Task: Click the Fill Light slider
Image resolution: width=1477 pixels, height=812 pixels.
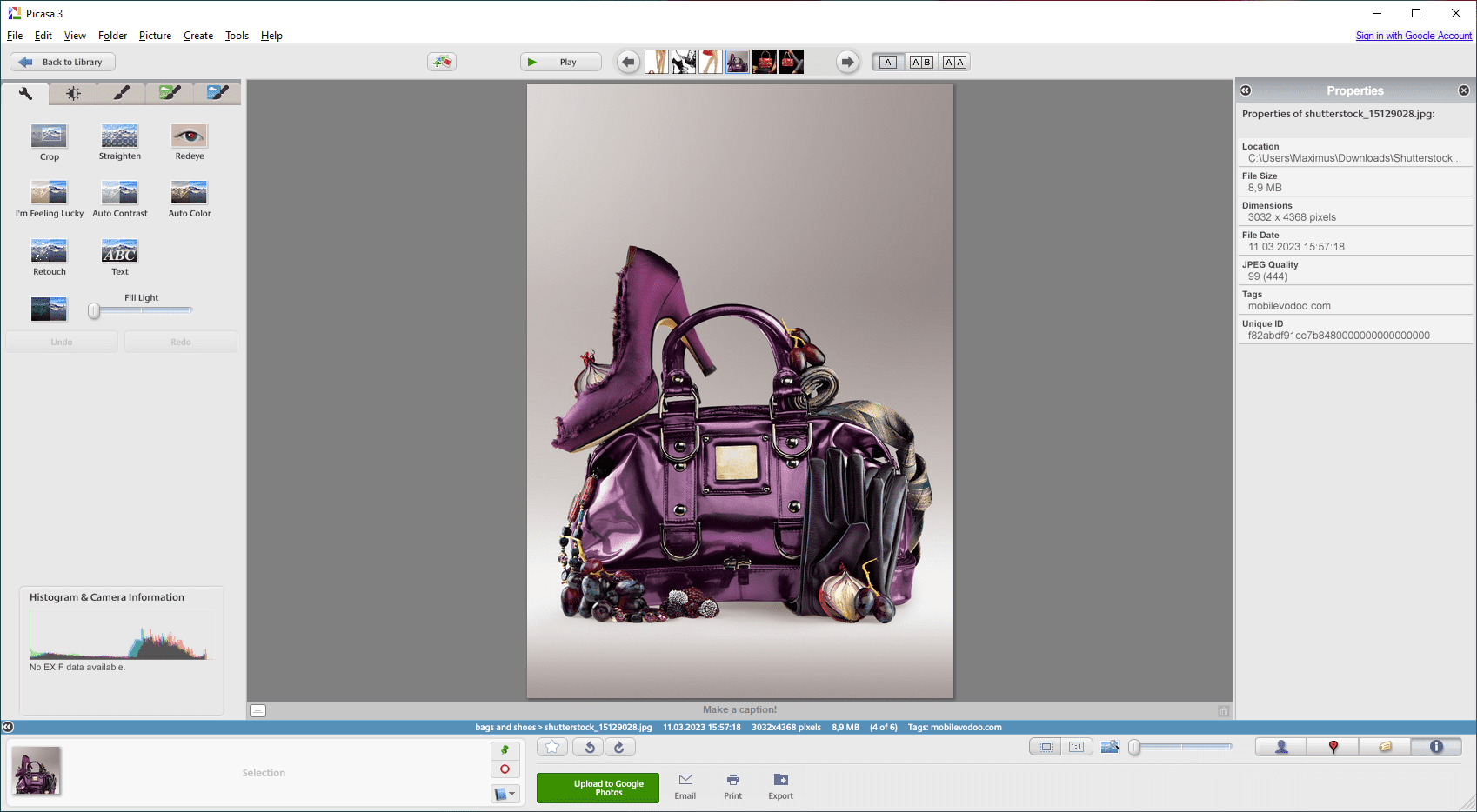Action: click(140, 310)
